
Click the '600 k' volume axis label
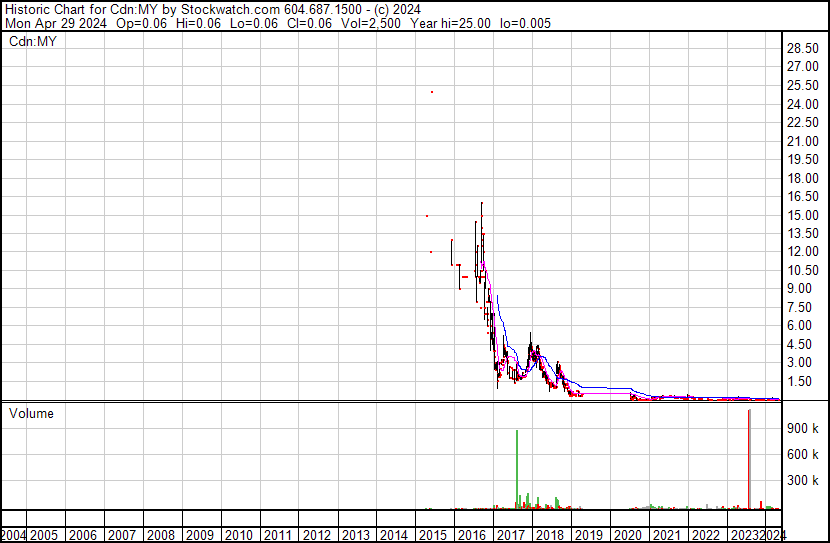pyautogui.click(x=803, y=454)
